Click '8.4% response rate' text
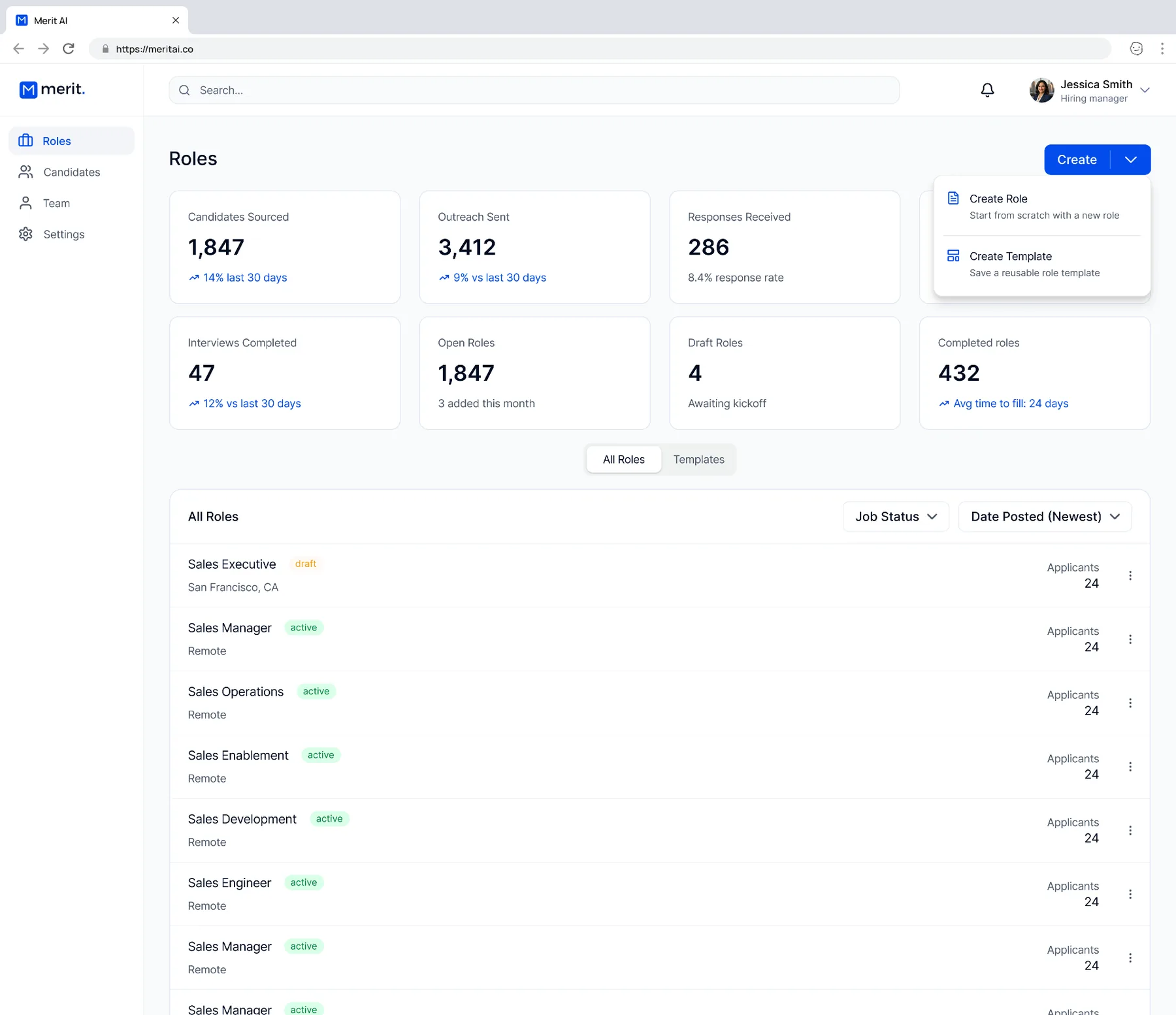This screenshot has height=1015, width=1176. [x=736, y=278]
